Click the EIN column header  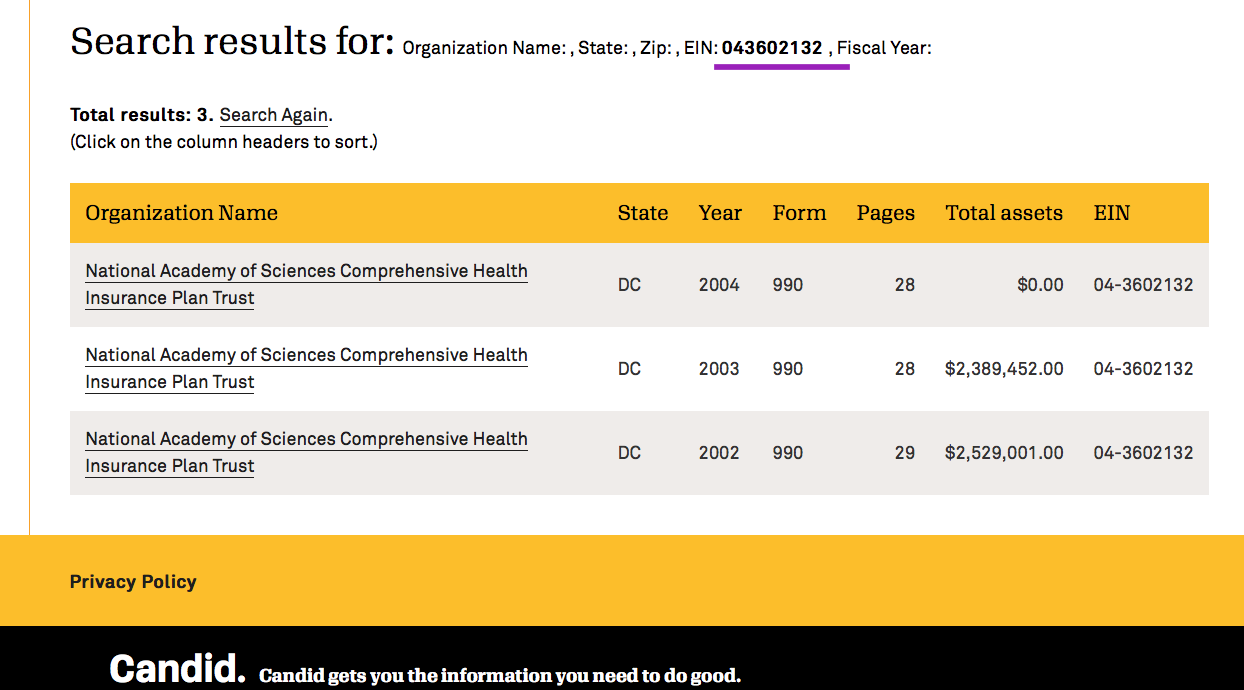click(x=1111, y=213)
